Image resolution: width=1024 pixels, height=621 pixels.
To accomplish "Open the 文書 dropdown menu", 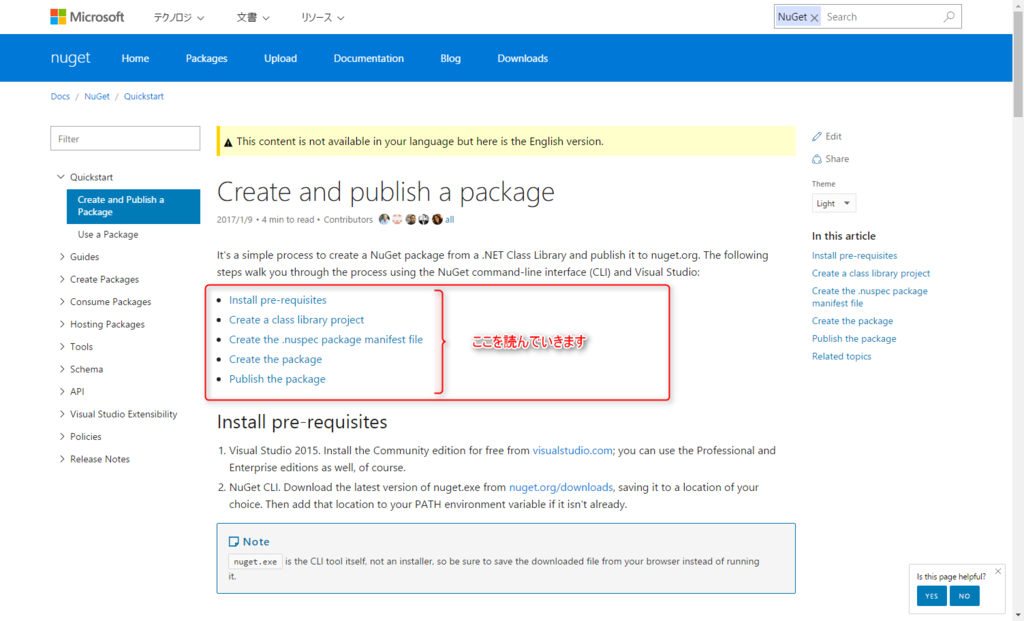I will click(253, 18).
